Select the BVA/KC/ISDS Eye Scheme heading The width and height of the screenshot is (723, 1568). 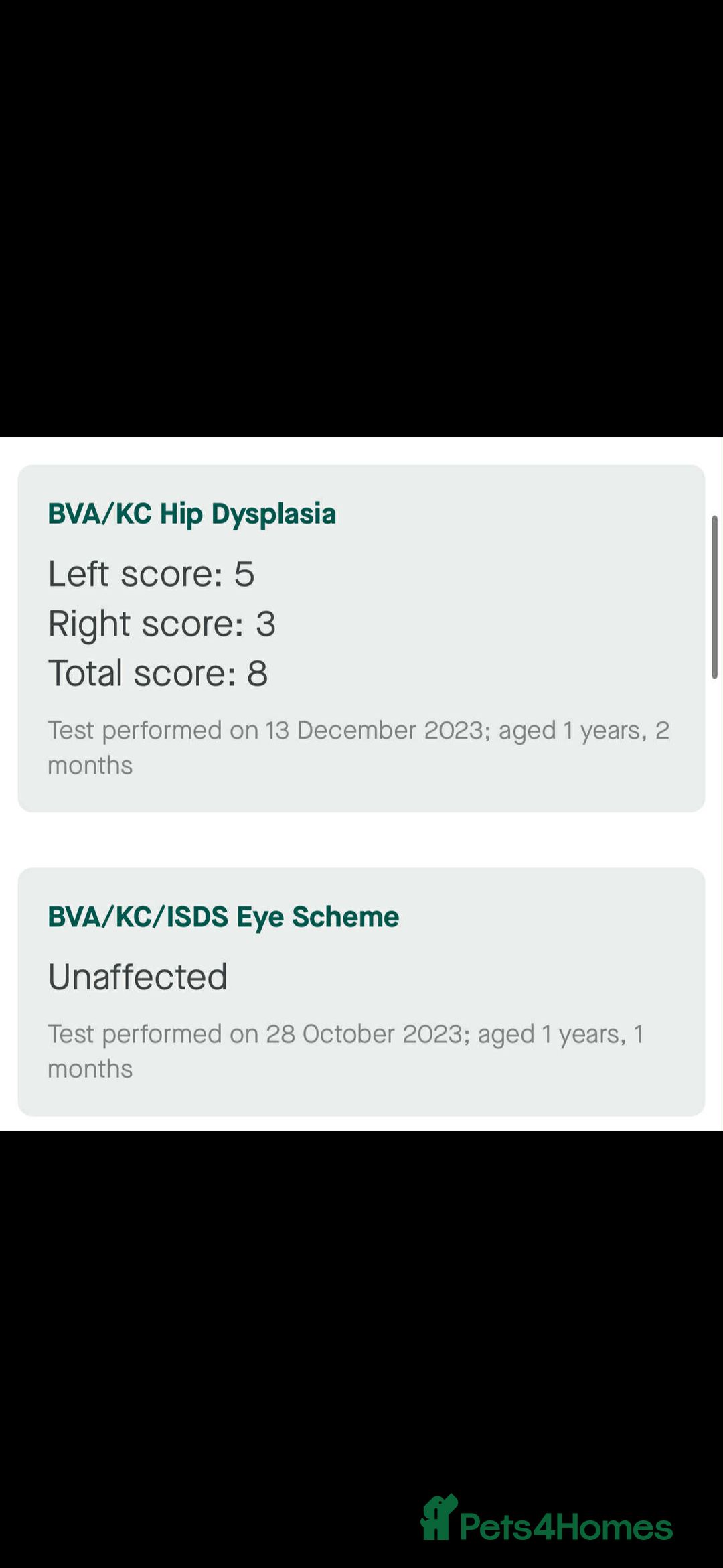click(x=223, y=917)
